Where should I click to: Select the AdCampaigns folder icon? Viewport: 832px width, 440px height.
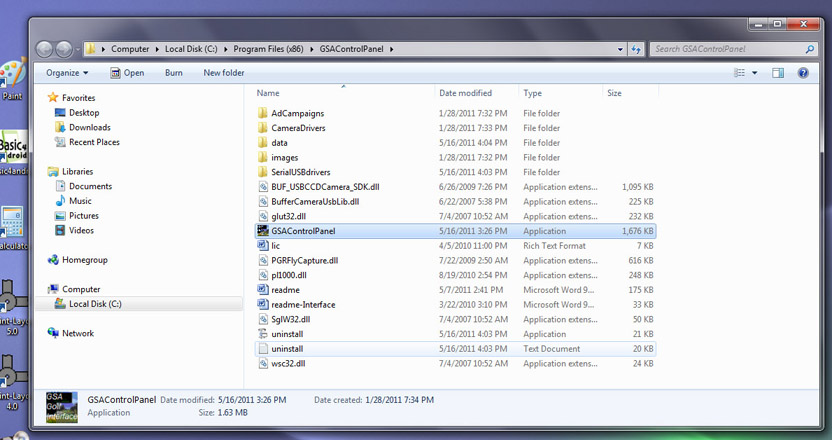pos(263,113)
